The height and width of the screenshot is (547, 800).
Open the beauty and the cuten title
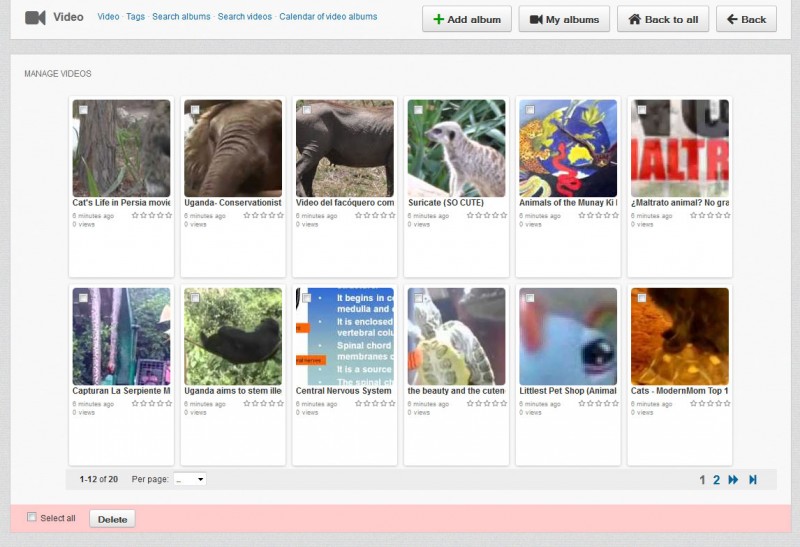[x=456, y=391]
